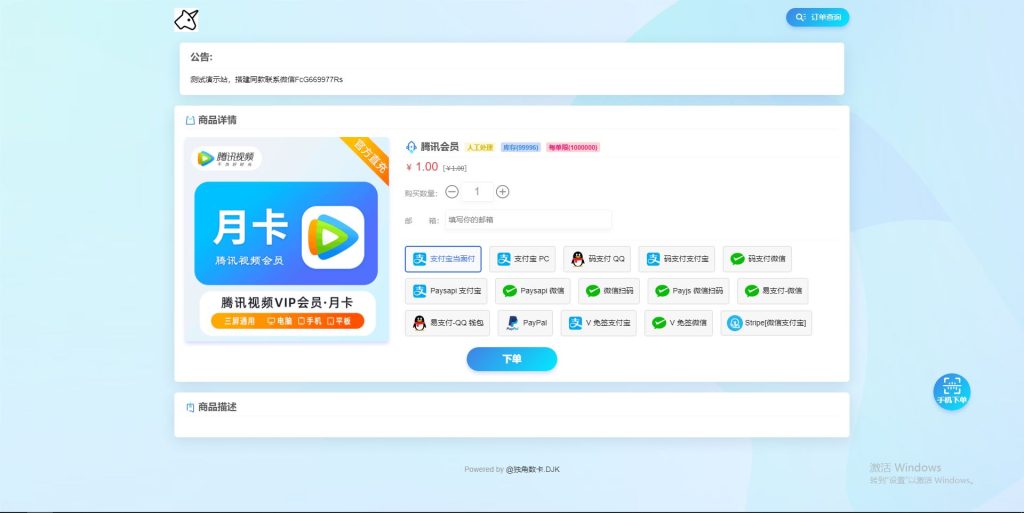1024x513 pixels.
Task: Choose PayPal payment option
Action: click(x=526, y=323)
